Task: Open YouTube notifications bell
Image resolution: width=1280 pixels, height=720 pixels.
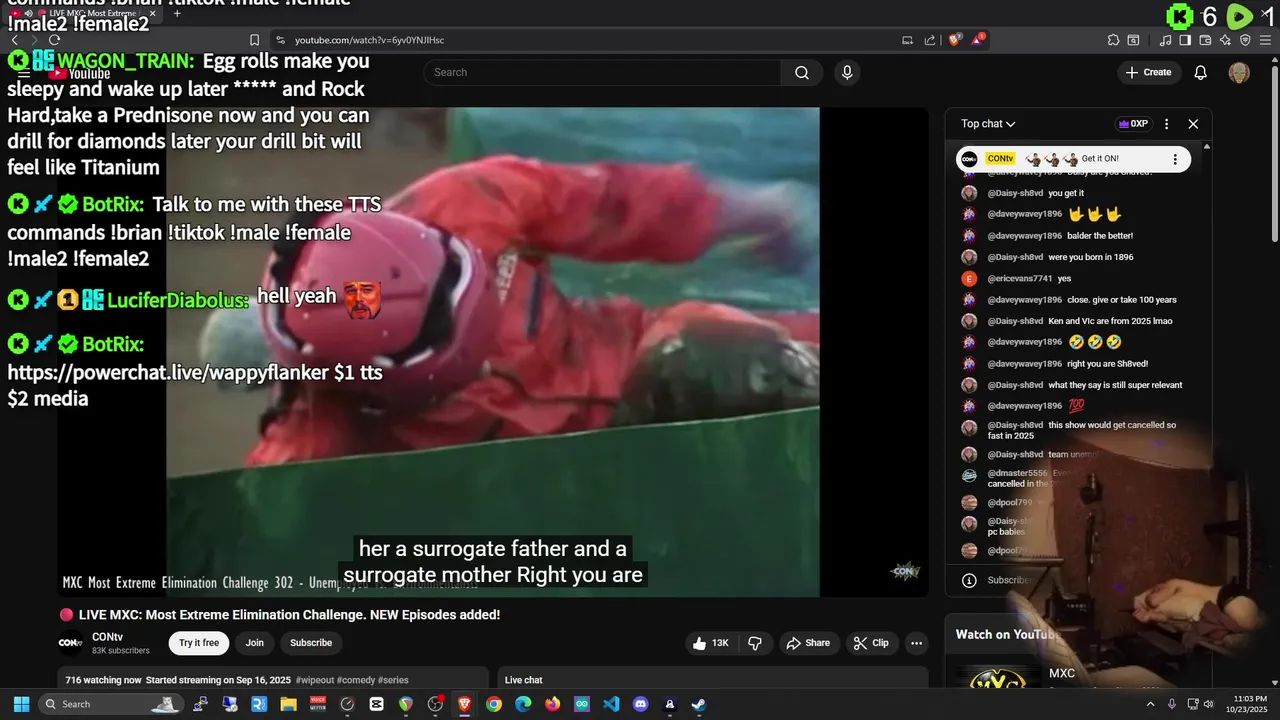Action: [1201, 72]
